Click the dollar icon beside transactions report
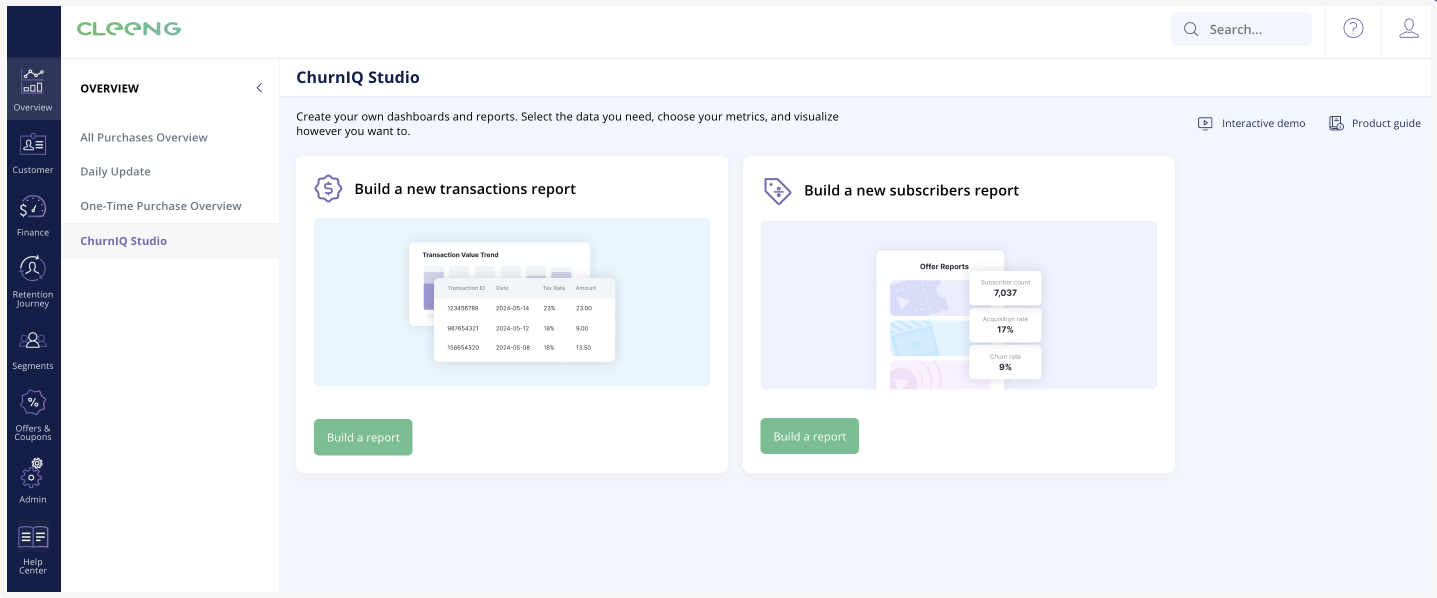 (x=328, y=188)
